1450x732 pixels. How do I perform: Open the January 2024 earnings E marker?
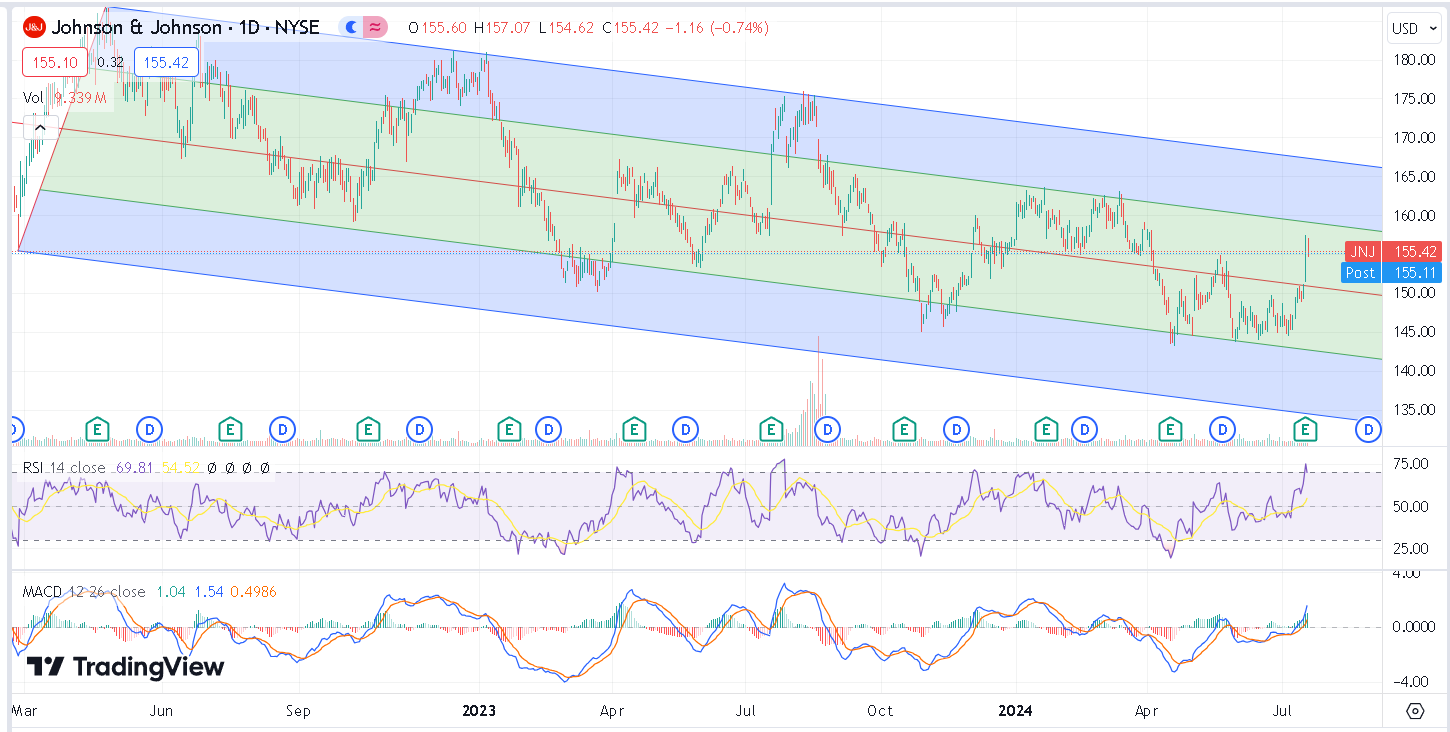click(x=1046, y=430)
